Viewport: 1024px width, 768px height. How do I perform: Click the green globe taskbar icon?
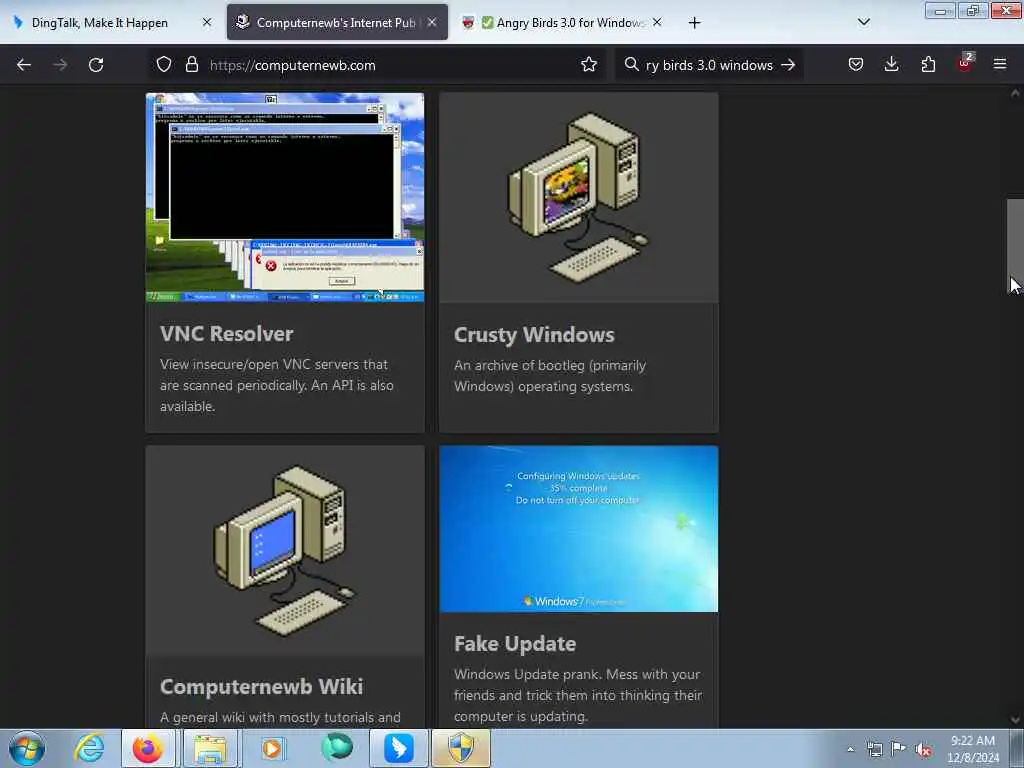click(337, 747)
